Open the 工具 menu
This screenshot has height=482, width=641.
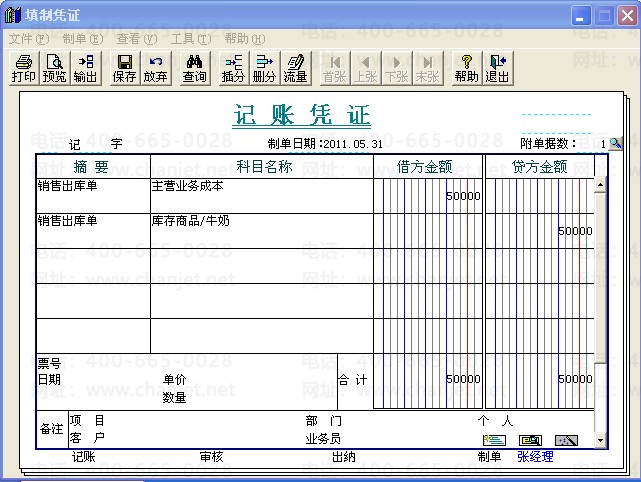coord(190,38)
